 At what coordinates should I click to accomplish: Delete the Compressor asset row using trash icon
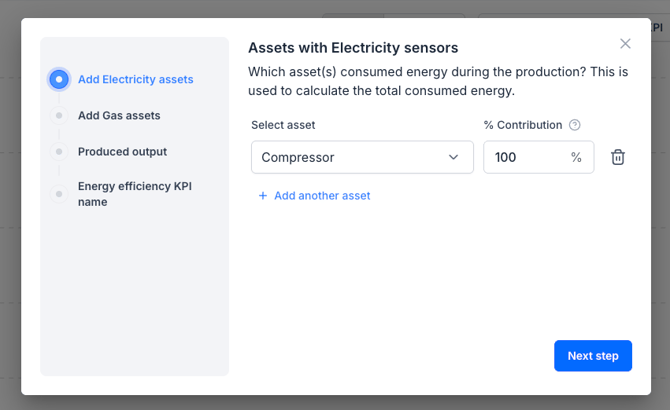tap(618, 157)
